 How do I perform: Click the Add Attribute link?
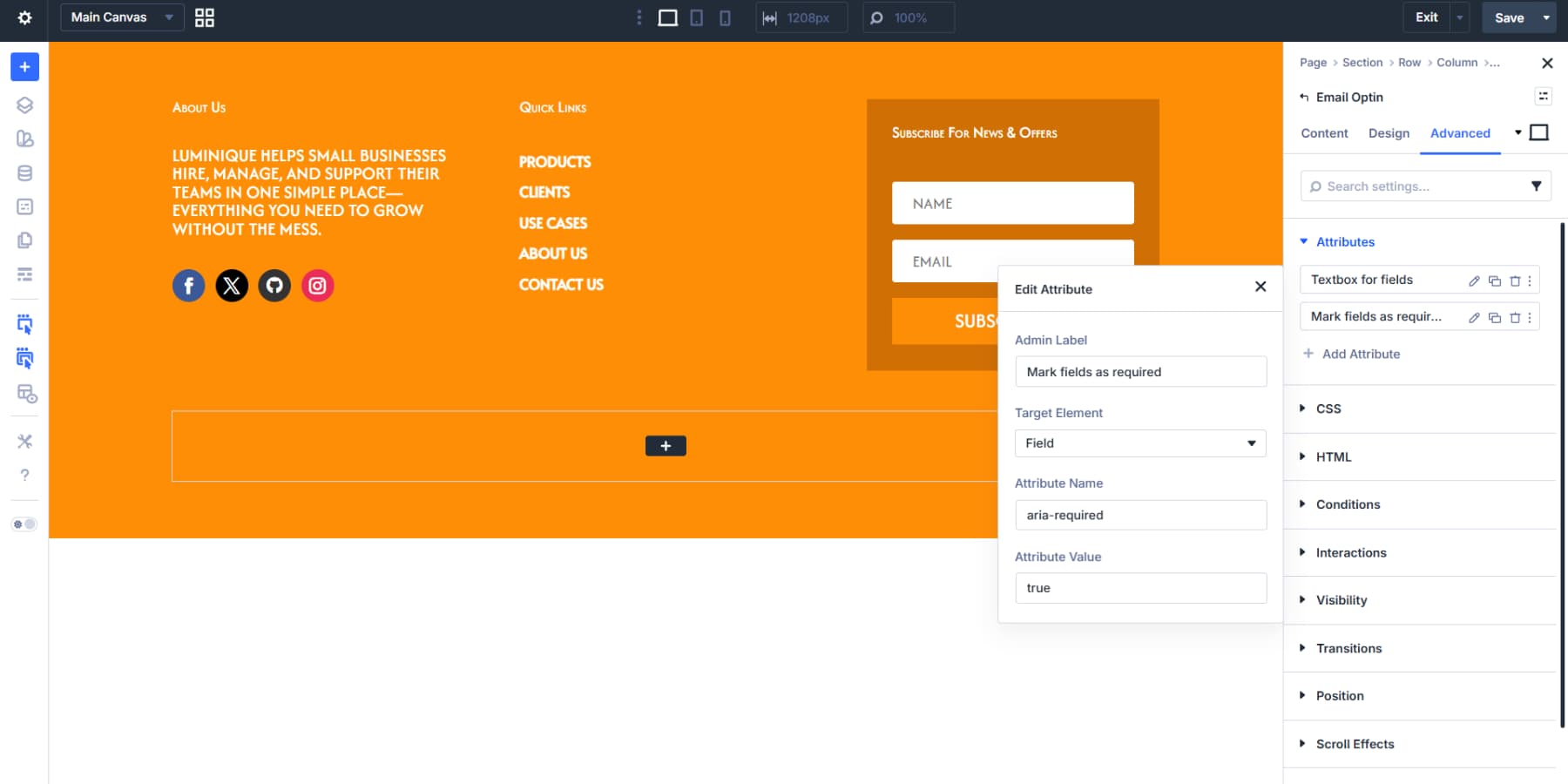coord(1361,354)
